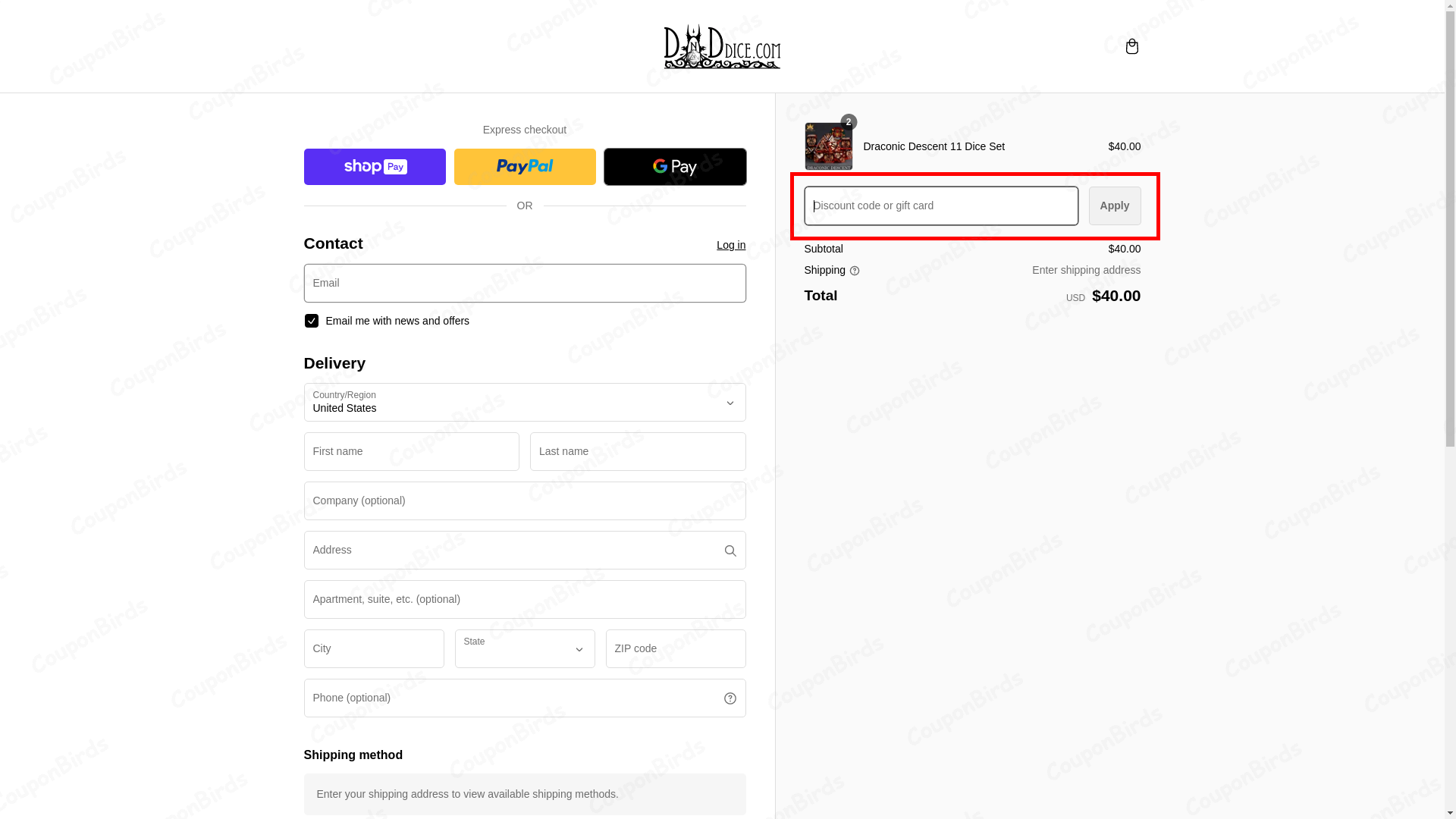1456x819 pixels.
Task: Click the DnDDice.com logo
Action: click(x=722, y=46)
